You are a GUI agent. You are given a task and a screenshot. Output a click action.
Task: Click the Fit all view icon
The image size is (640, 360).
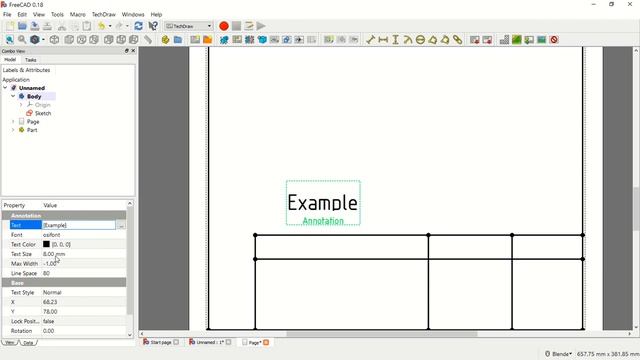(x=9, y=40)
